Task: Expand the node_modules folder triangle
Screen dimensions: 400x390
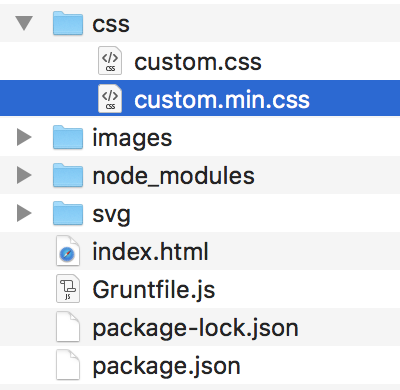Action: pos(24,175)
